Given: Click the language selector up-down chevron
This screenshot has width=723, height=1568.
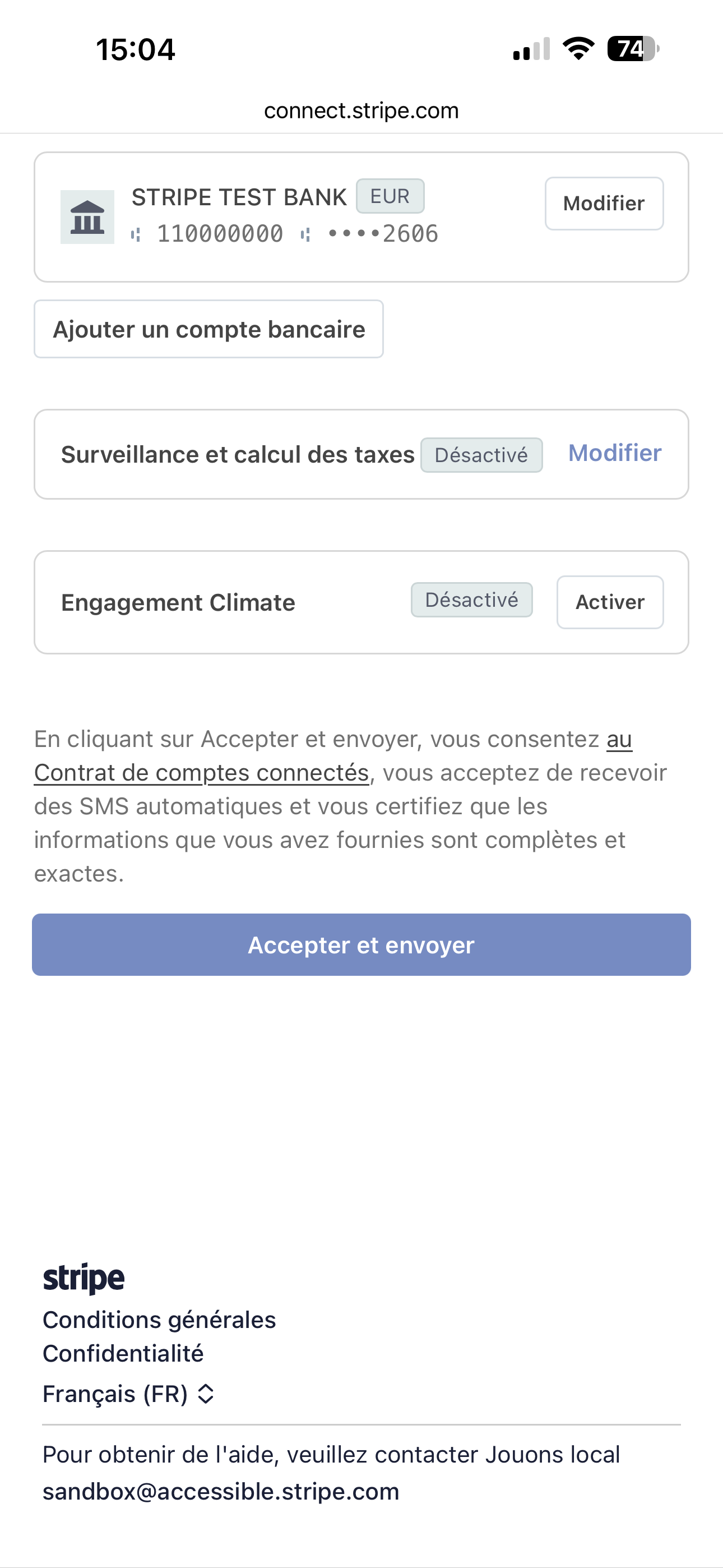Looking at the screenshot, I should pos(206,1393).
